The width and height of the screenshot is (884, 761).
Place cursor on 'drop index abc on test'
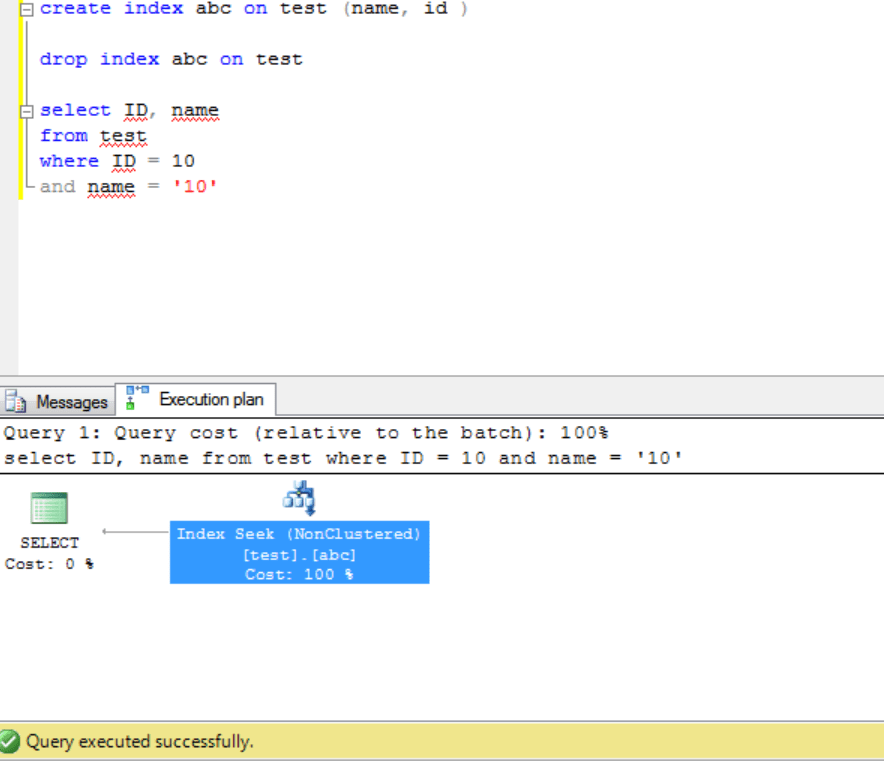click(171, 59)
